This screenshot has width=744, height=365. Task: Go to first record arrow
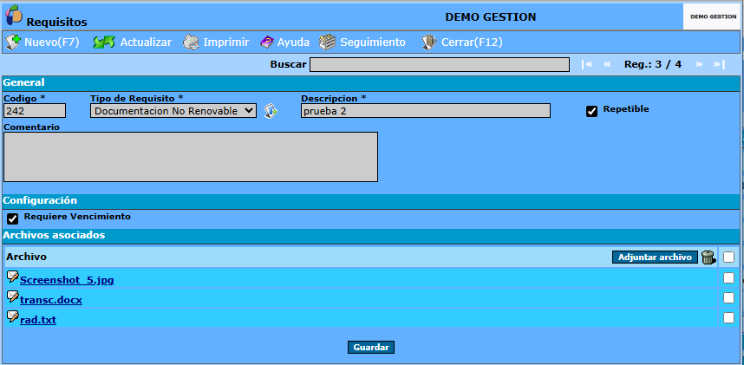587,64
